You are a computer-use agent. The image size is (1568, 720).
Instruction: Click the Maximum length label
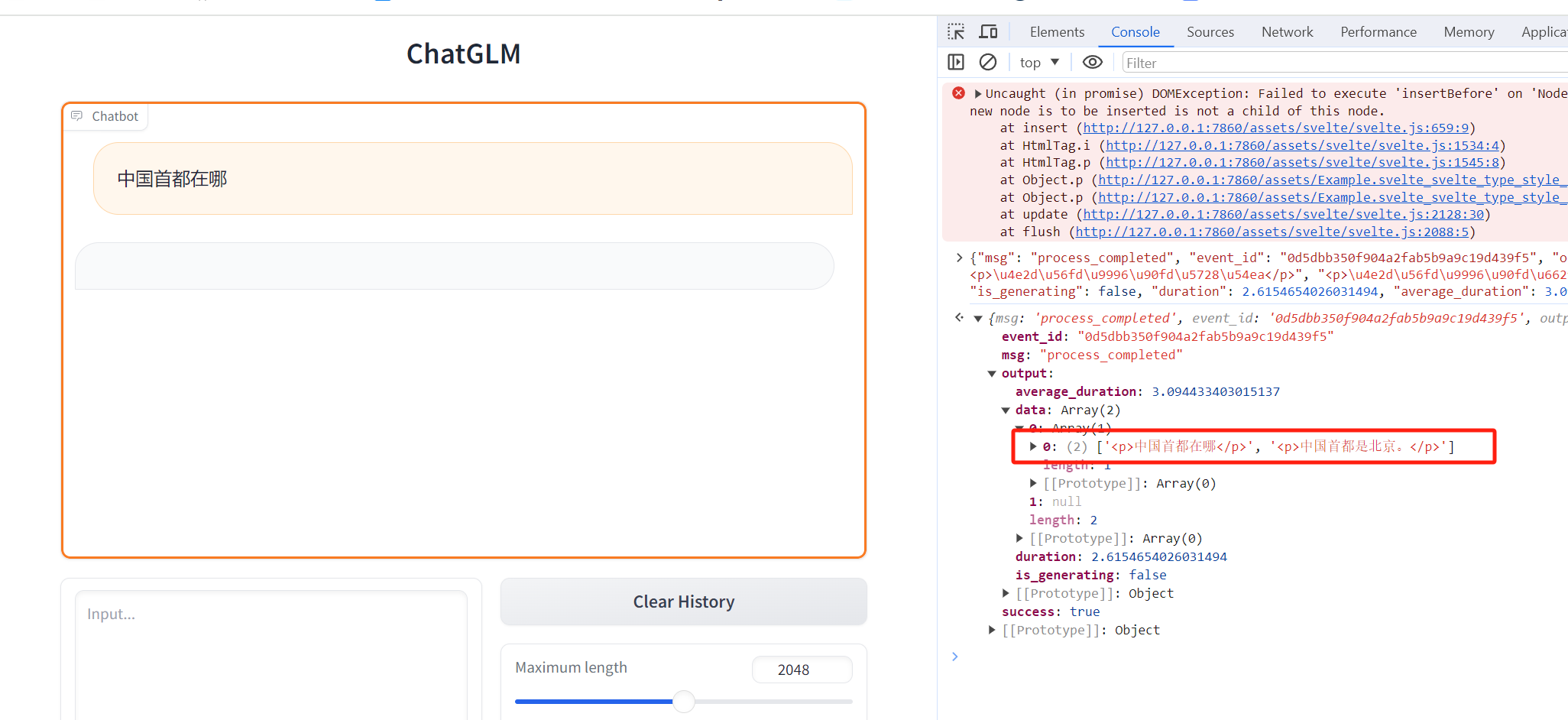pyautogui.click(x=571, y=667)
